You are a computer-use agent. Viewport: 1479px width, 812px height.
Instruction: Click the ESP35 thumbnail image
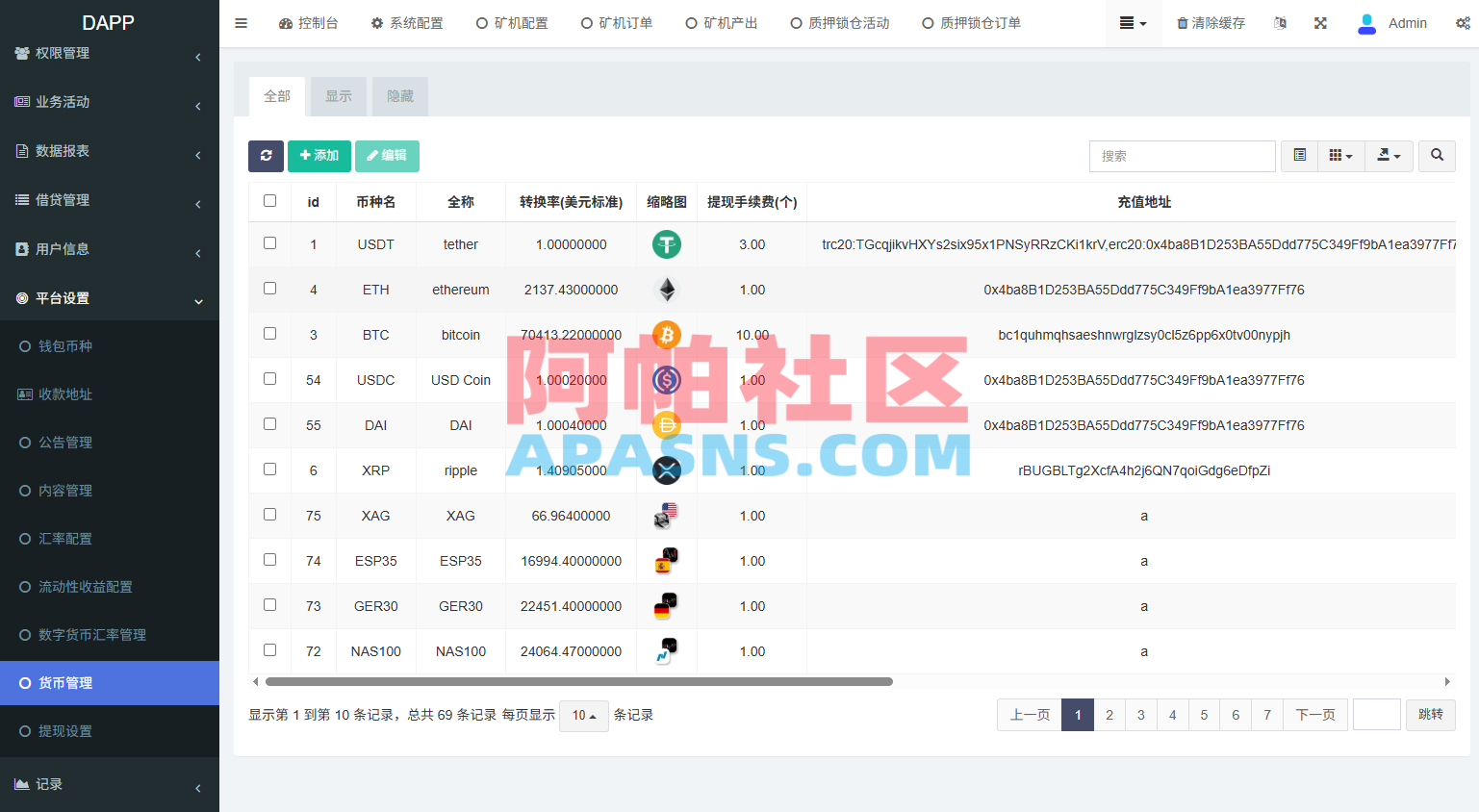coord(667,561)
